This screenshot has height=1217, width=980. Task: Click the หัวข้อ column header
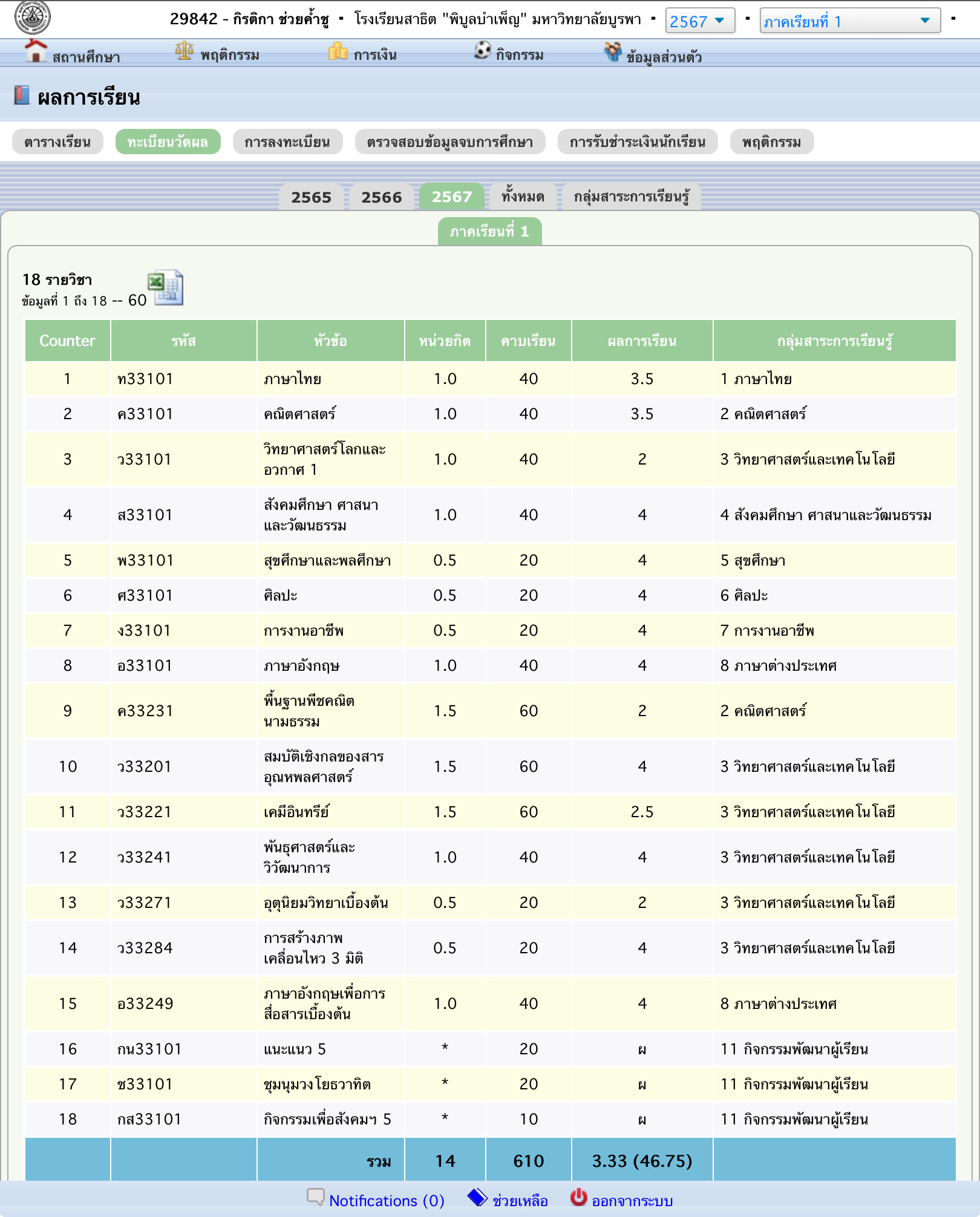click(x=331, y=341)
